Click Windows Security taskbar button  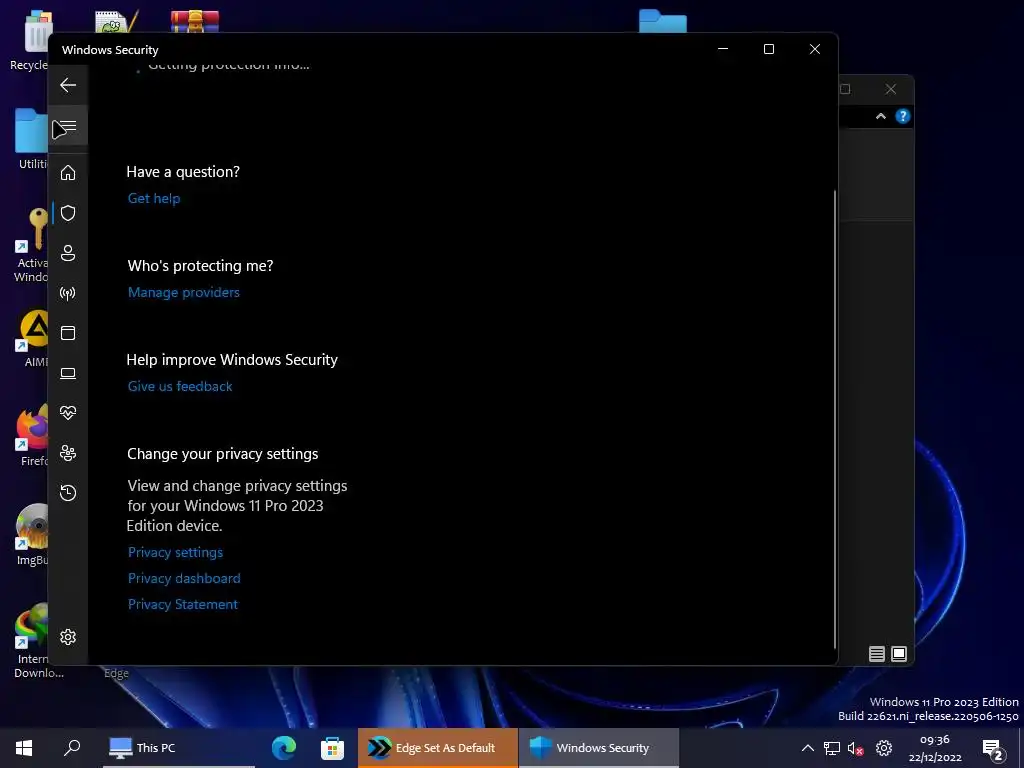click(x=599, y=748)
